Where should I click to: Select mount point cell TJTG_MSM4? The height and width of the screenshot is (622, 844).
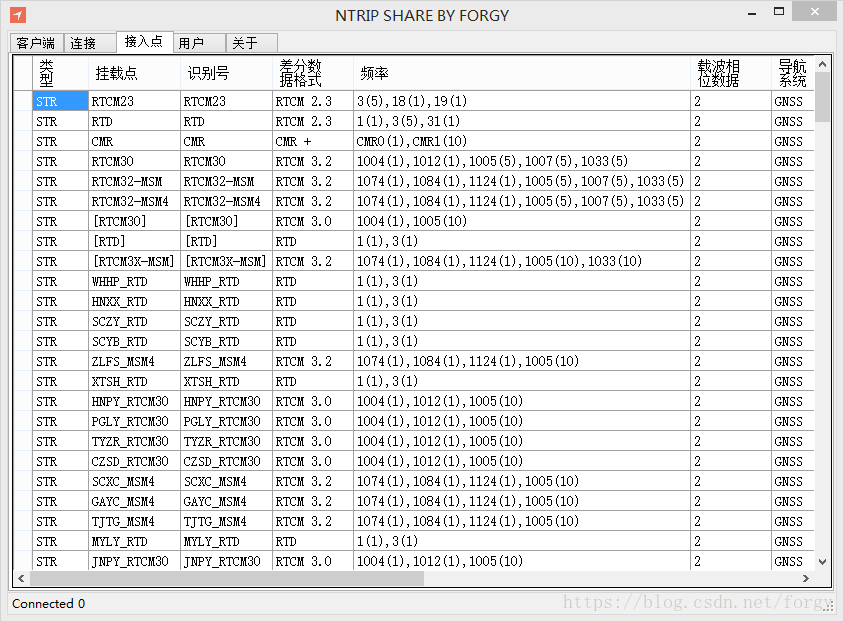(x=134, y=521)
